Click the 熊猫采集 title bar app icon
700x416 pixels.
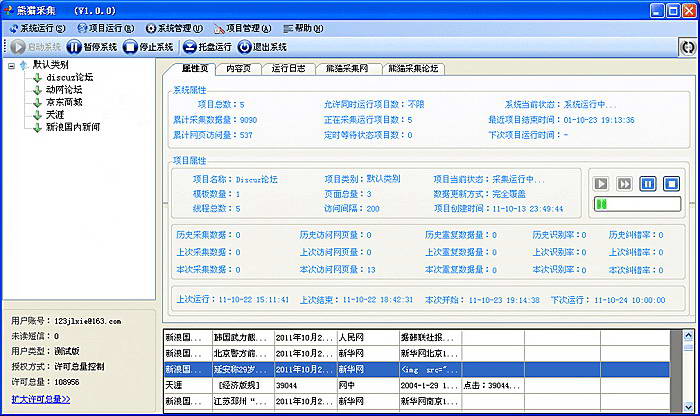click(8, 10)
